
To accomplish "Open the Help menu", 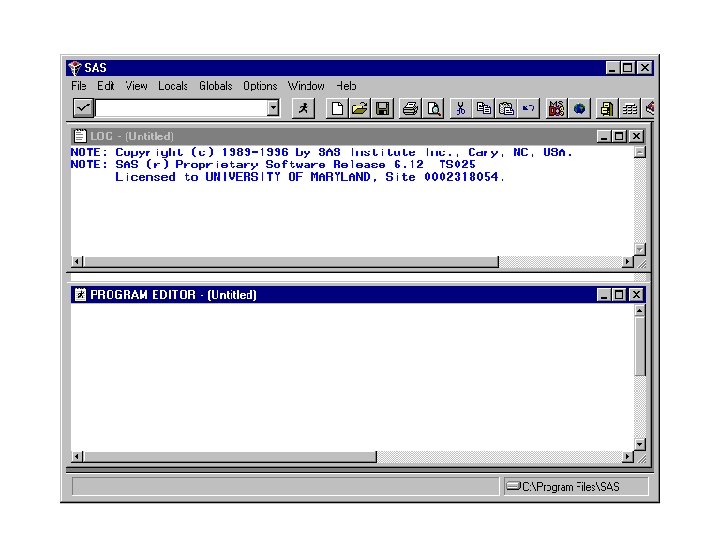I will click(346, 86).
